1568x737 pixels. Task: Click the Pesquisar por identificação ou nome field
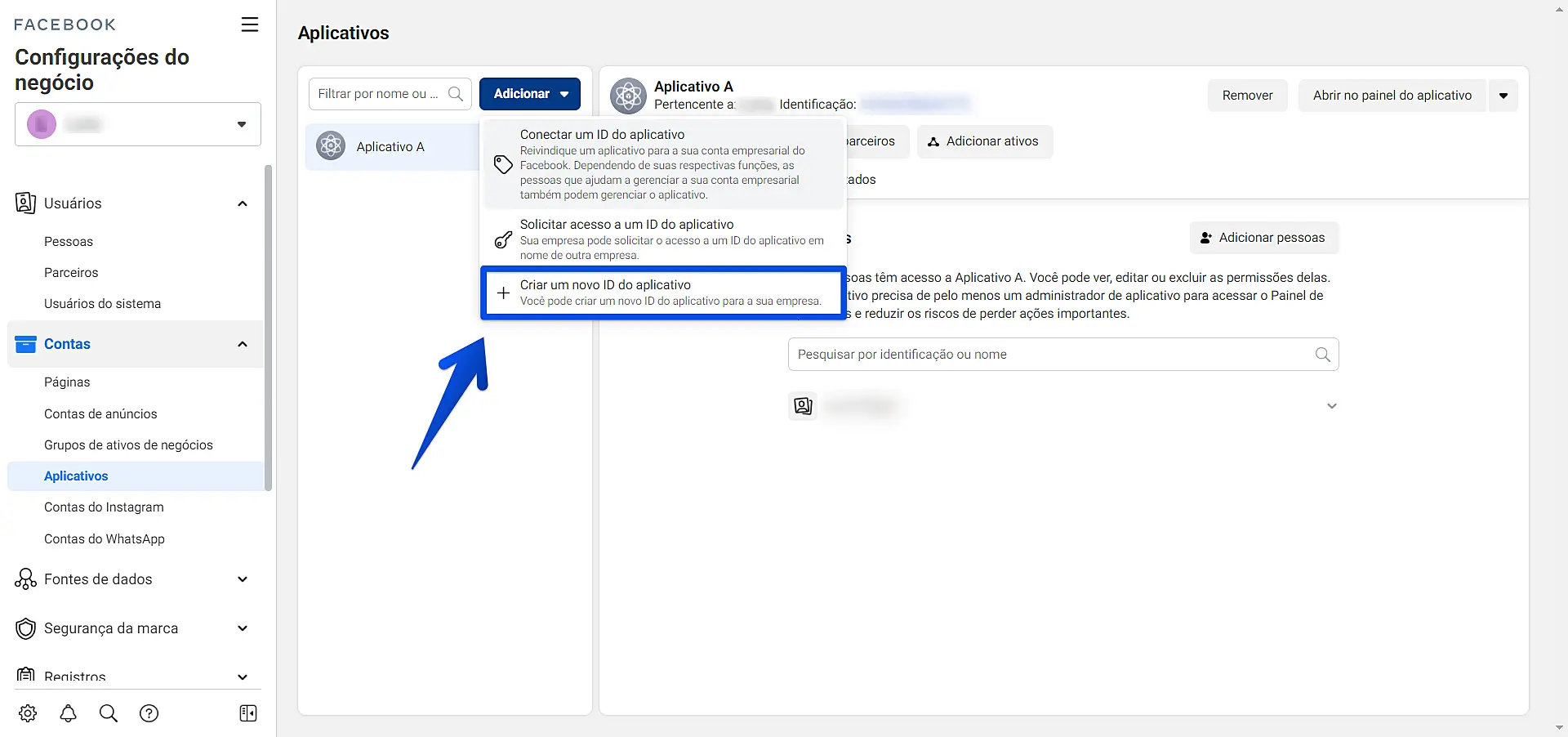1063,355
